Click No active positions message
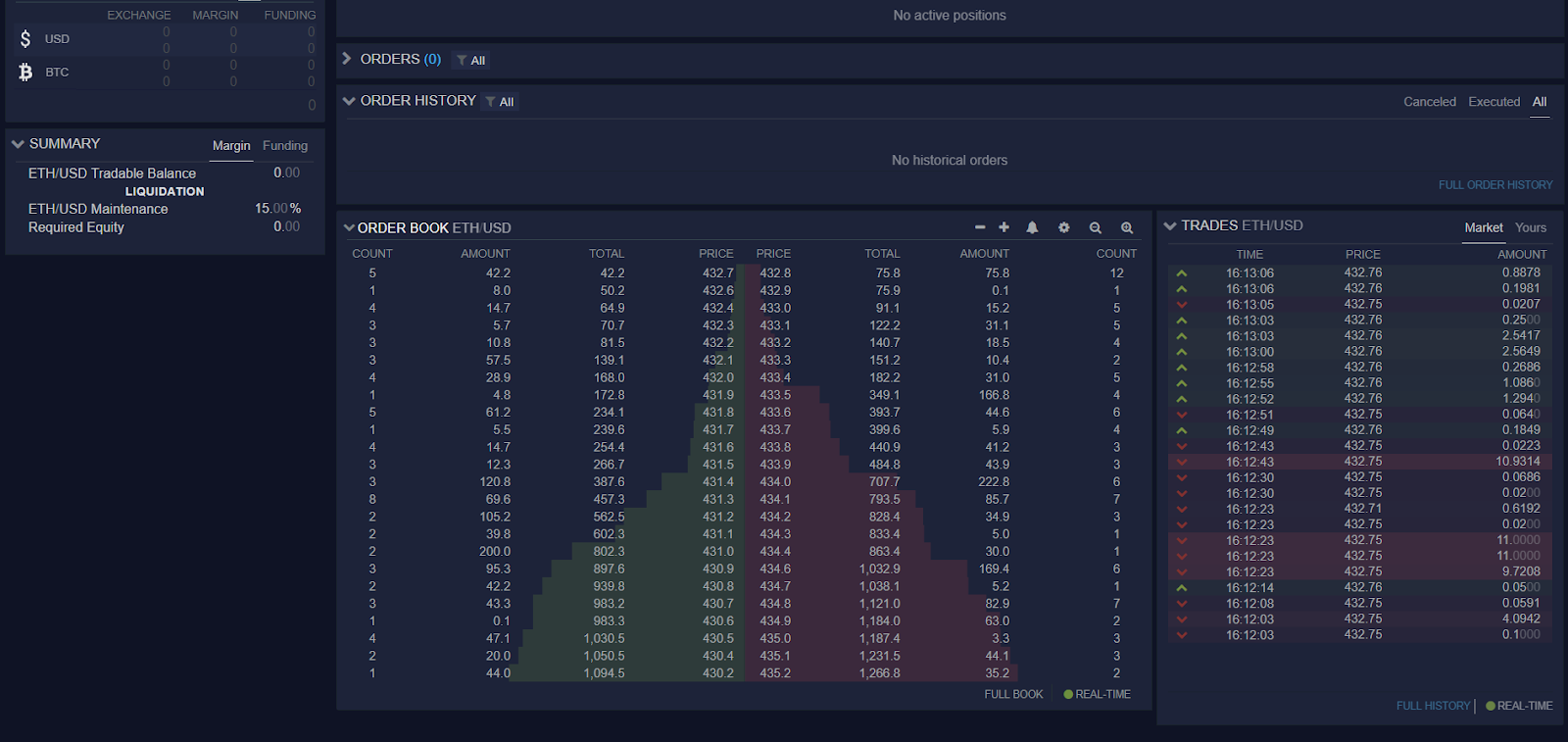Viewport: 1568px width, 742px height. coord(950,16)
